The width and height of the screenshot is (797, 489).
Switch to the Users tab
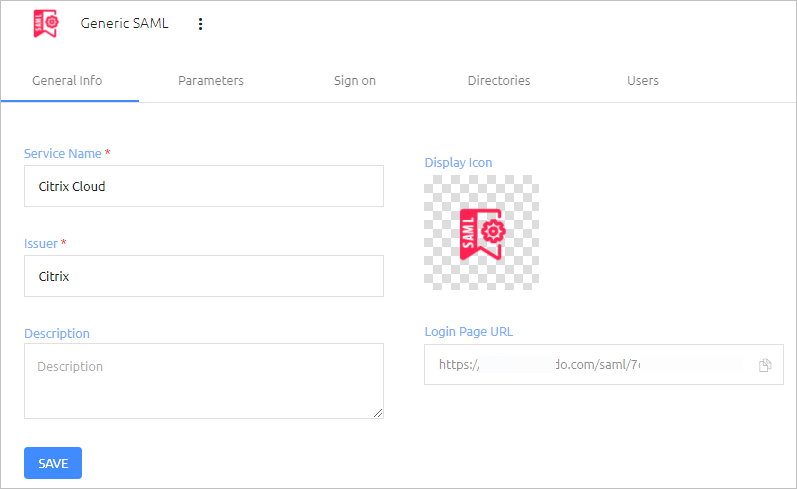pyautogui.click(x=642, y=81)
